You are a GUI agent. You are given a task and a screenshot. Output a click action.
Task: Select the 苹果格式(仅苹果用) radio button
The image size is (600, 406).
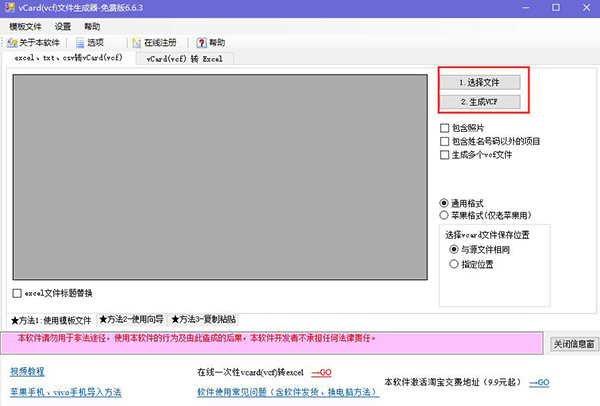(x=445, y=214)
